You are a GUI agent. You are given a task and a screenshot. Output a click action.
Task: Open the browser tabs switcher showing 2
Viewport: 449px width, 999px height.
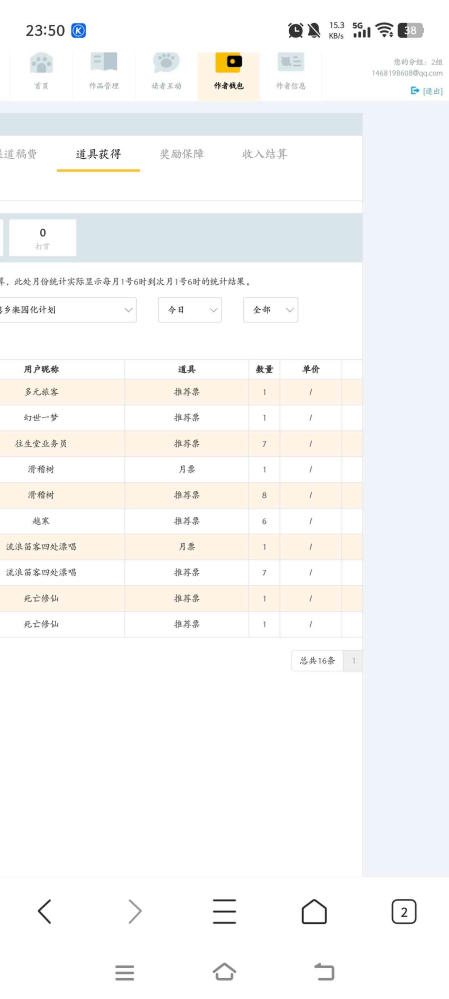point(404,912)
